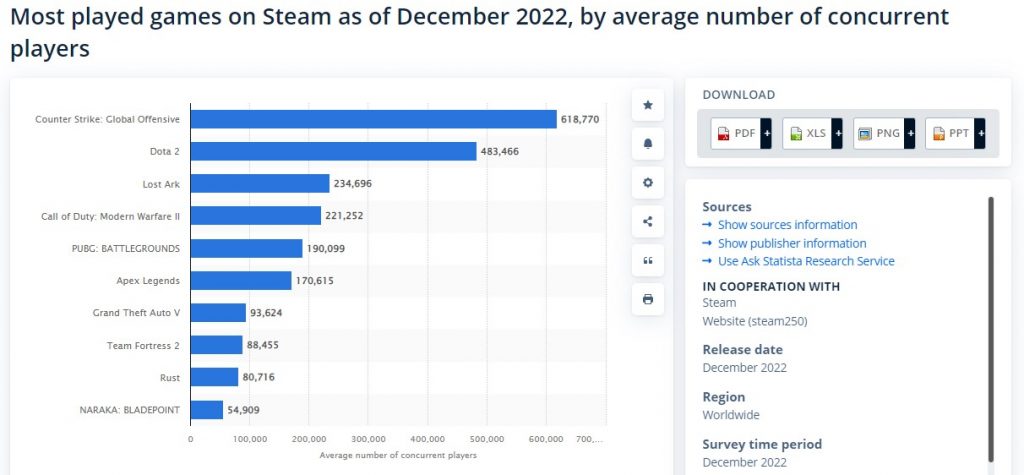Click the value label 190,099

(326, 248)
